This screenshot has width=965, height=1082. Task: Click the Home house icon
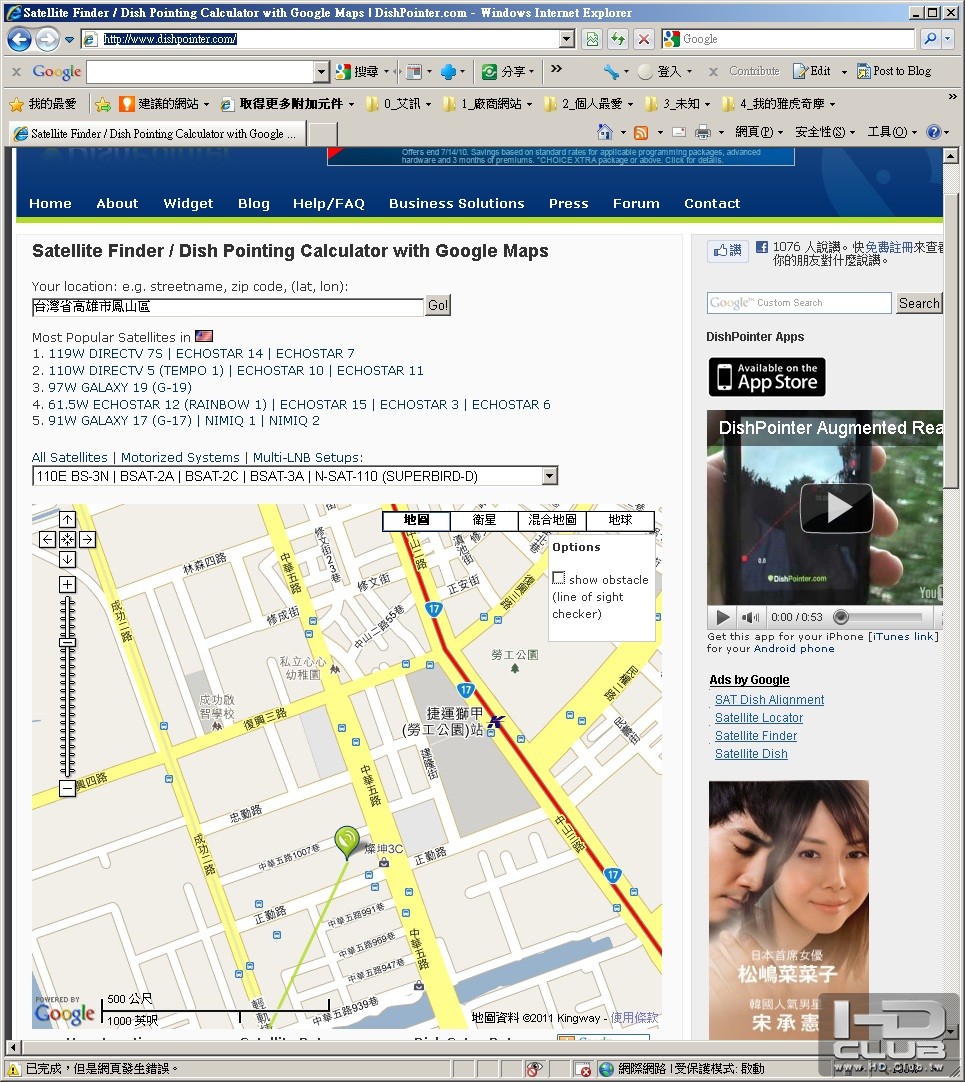(x=605, y=132)
